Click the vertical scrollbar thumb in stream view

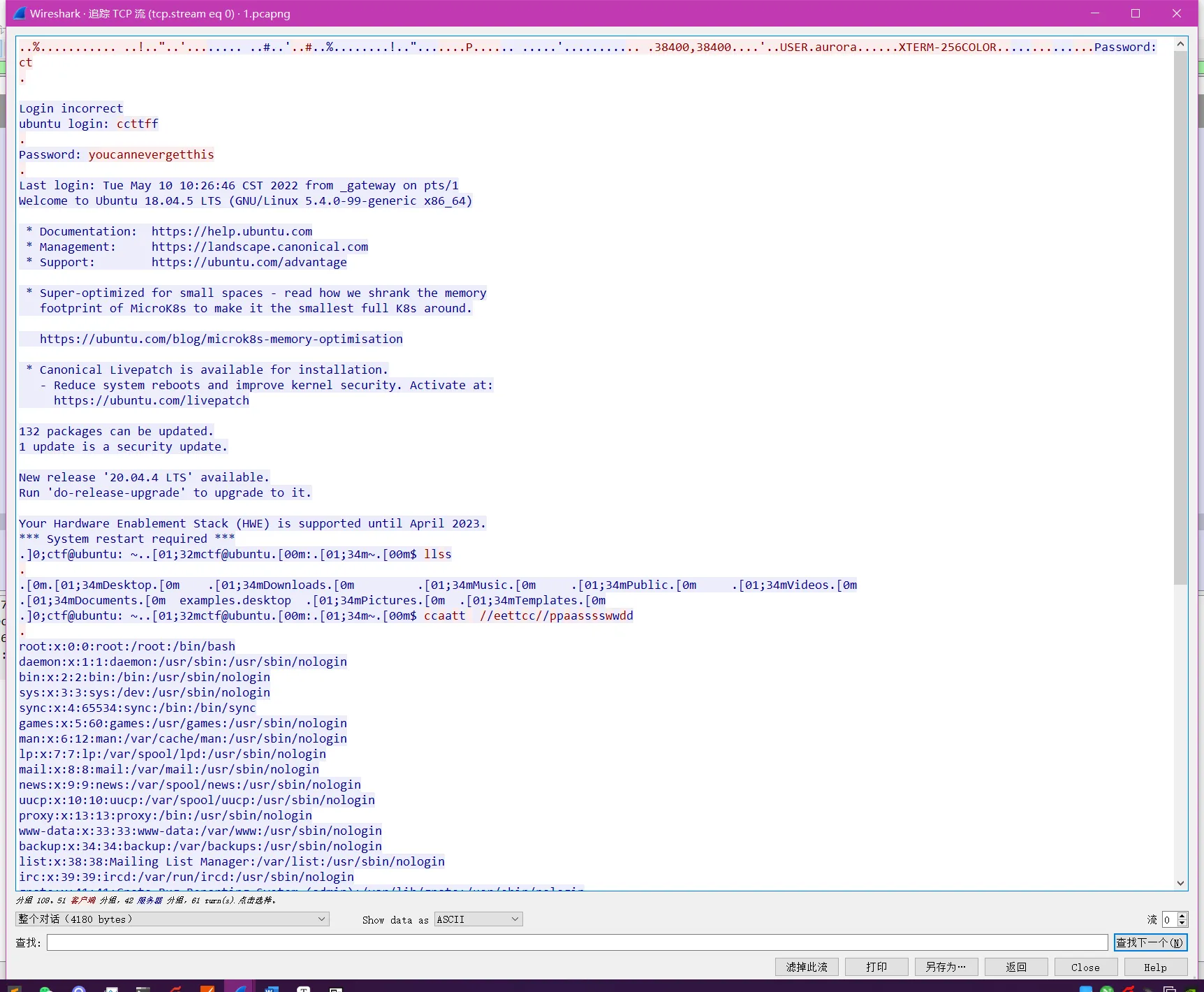pos(1180,314)
